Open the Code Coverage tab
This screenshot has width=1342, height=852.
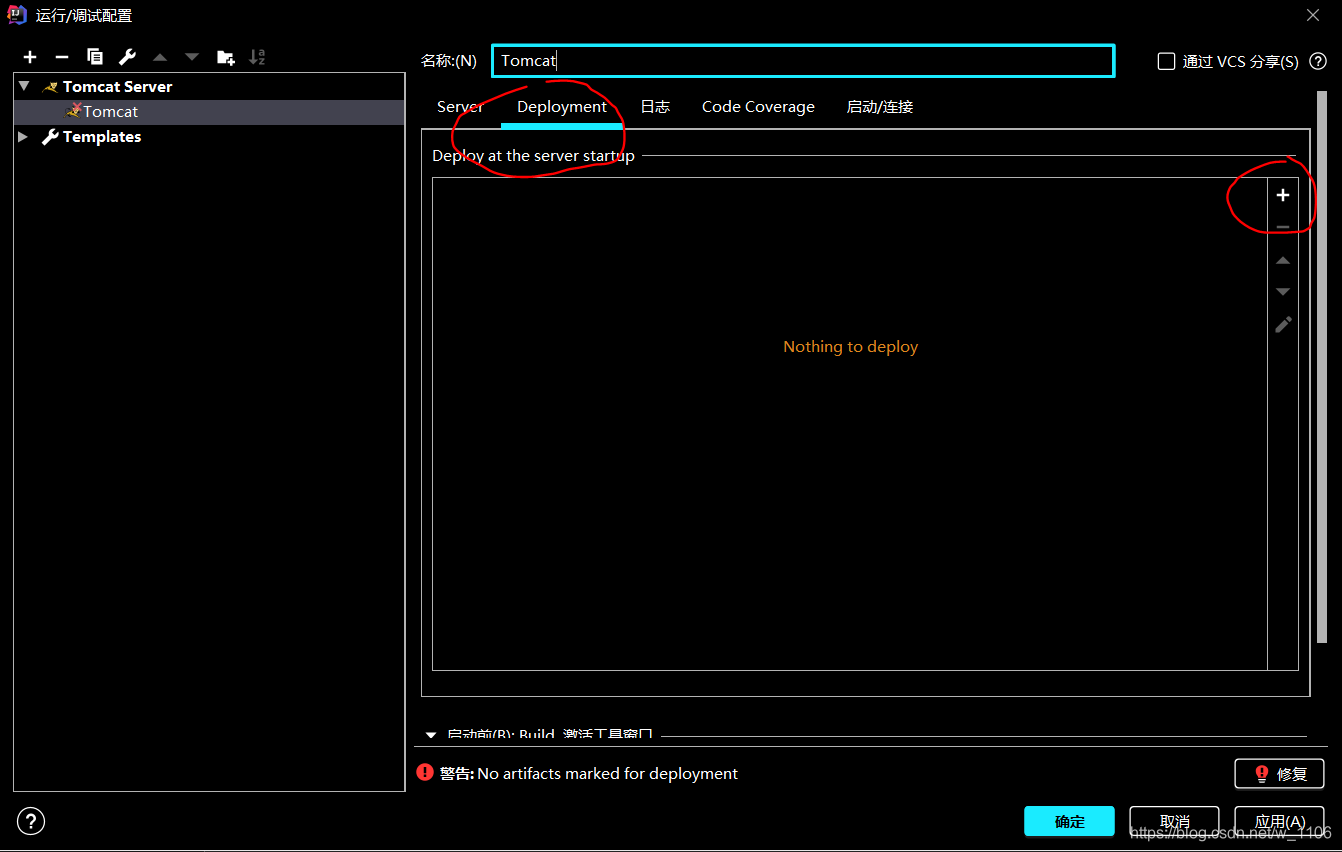758,106
